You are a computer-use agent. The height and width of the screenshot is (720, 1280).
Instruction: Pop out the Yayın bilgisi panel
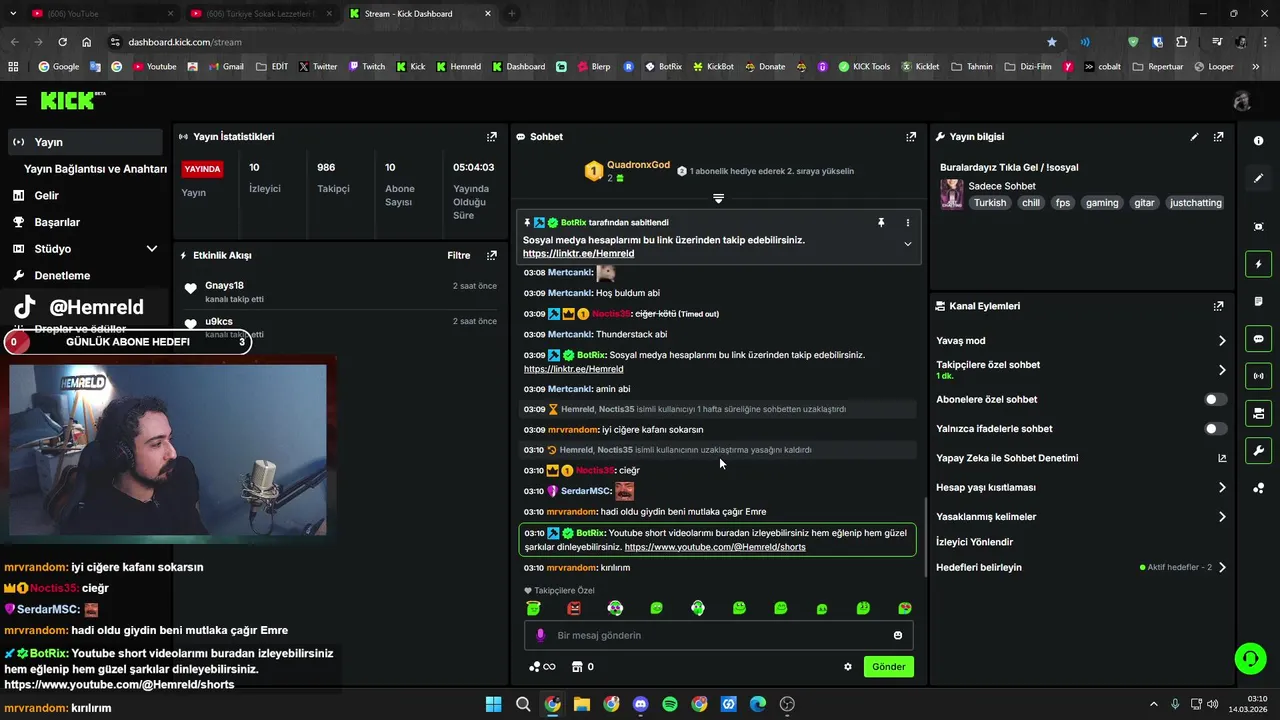pyautogui.click(x=1218, y=137)
